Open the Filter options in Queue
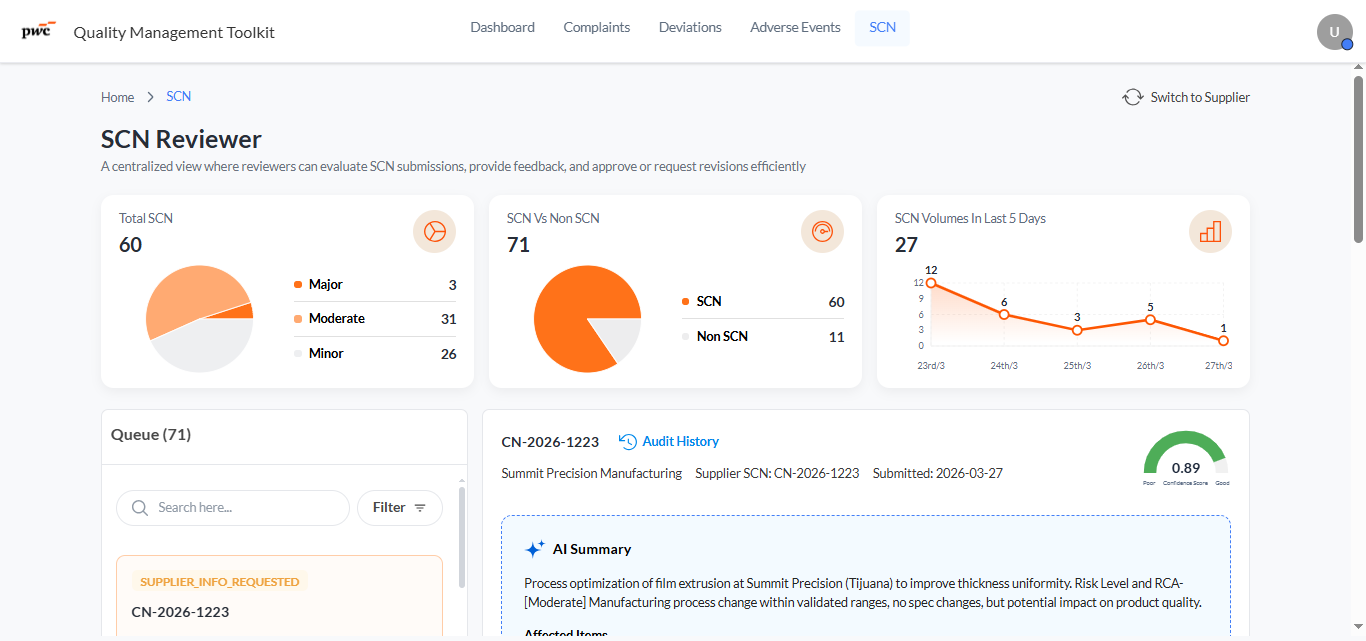This screenshot has width=1366, height=641. (400, 508)
